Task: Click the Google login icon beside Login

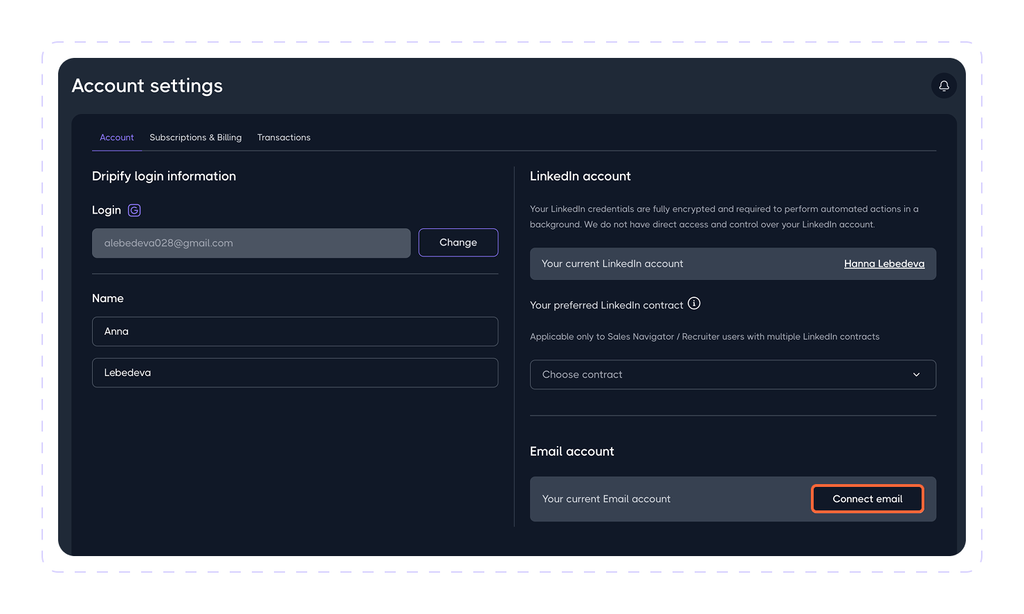Action: point(134,210)
